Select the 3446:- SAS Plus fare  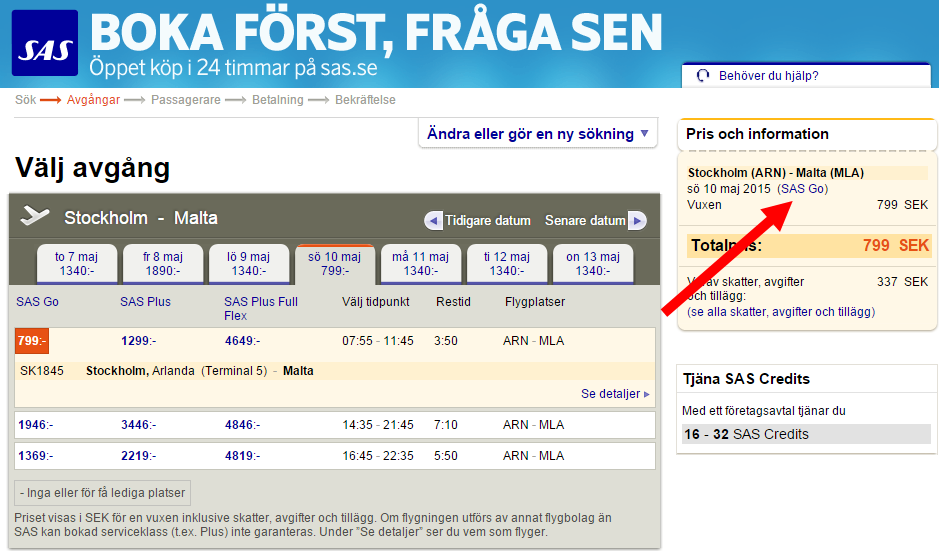click(x=138, y=425)
